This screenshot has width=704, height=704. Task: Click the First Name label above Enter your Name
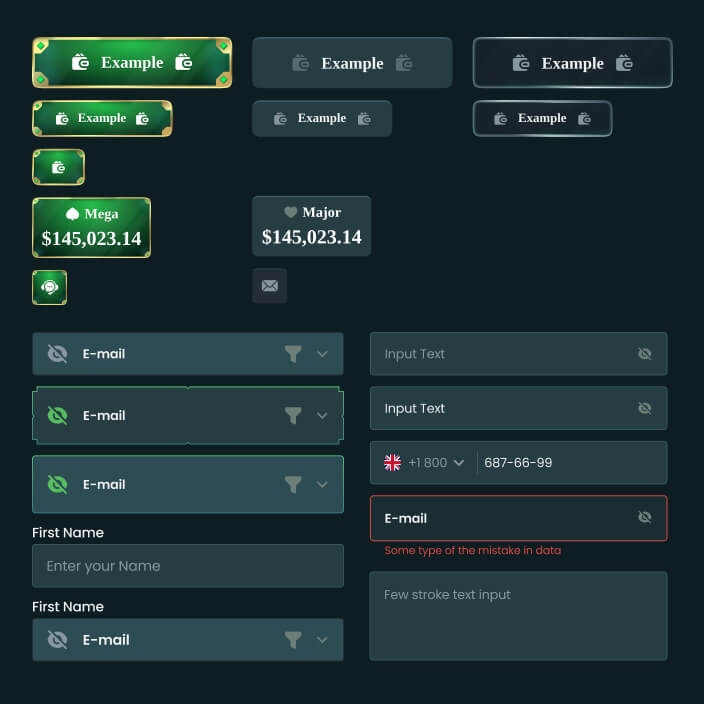pyautogui.click(x=68, y=532)
